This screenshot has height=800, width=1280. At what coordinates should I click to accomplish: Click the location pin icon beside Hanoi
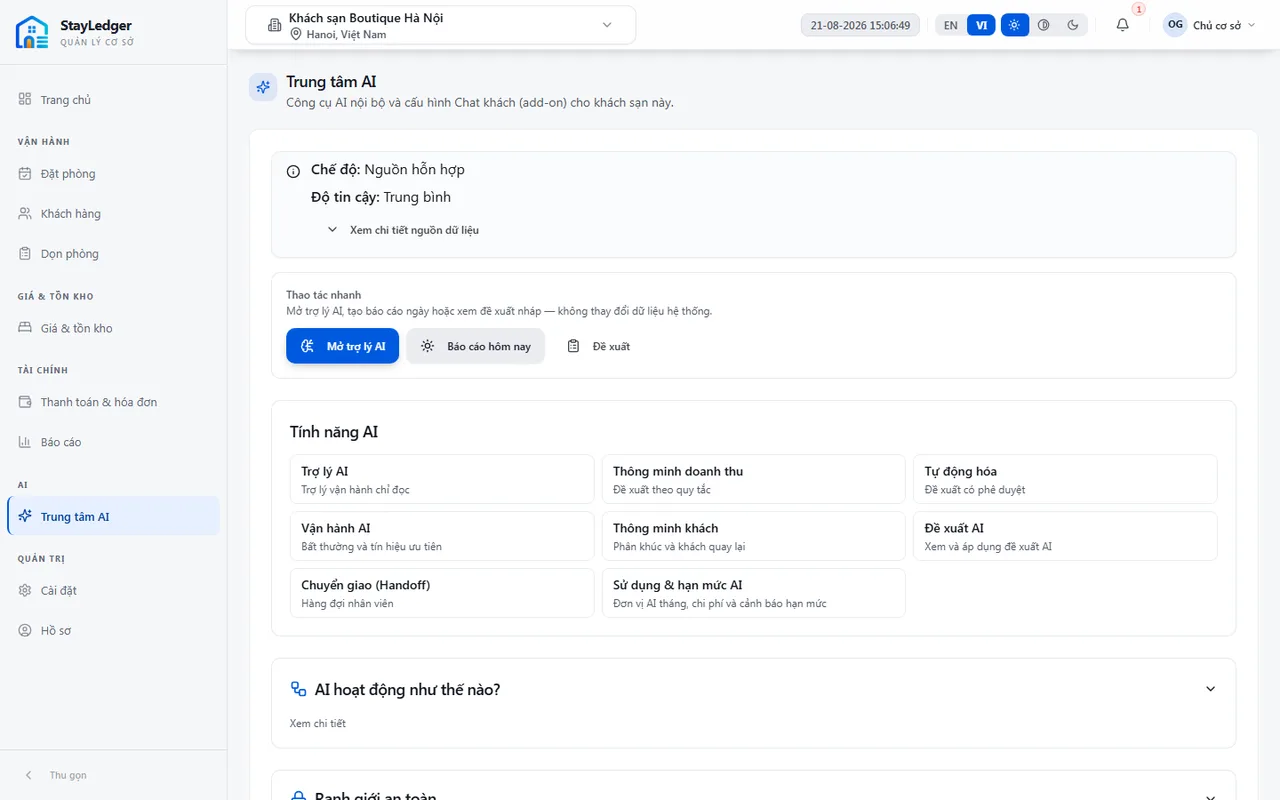click(x=296, y=34)
